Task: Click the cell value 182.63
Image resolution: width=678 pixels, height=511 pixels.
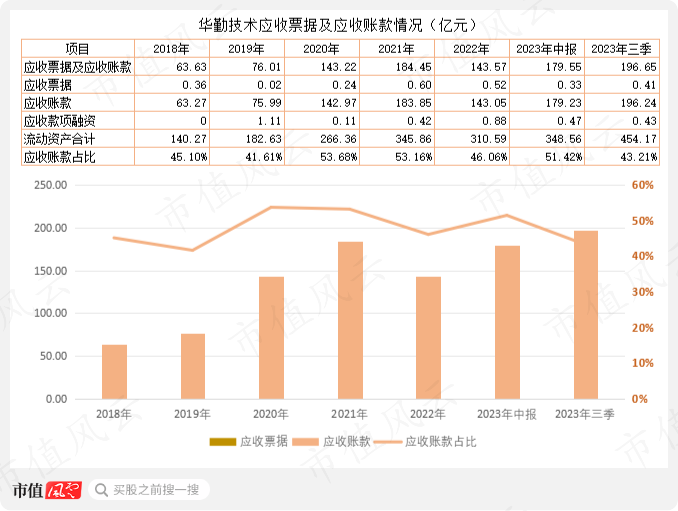Action: pyautogui.click(x=264, y=139)
